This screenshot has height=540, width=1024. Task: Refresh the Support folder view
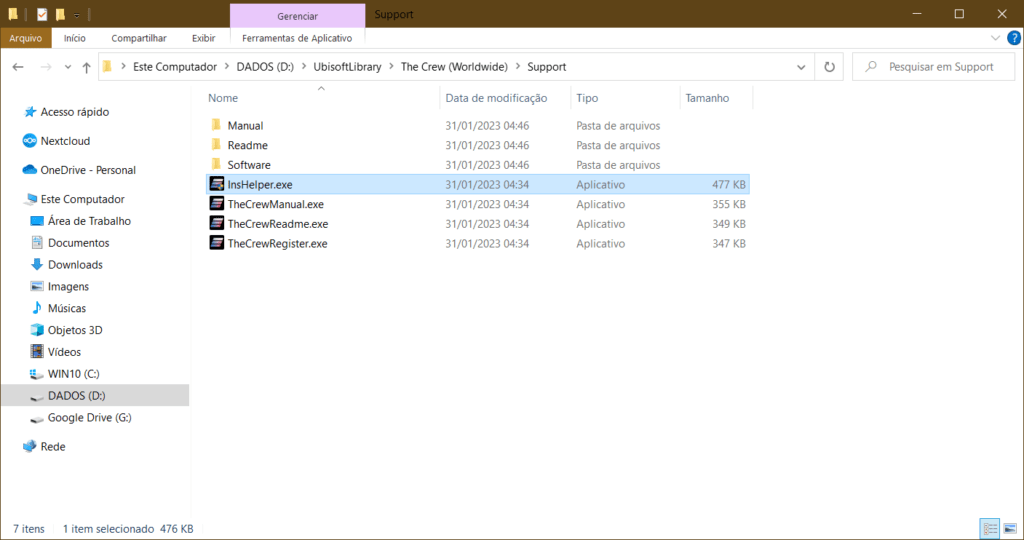point(829,67)
